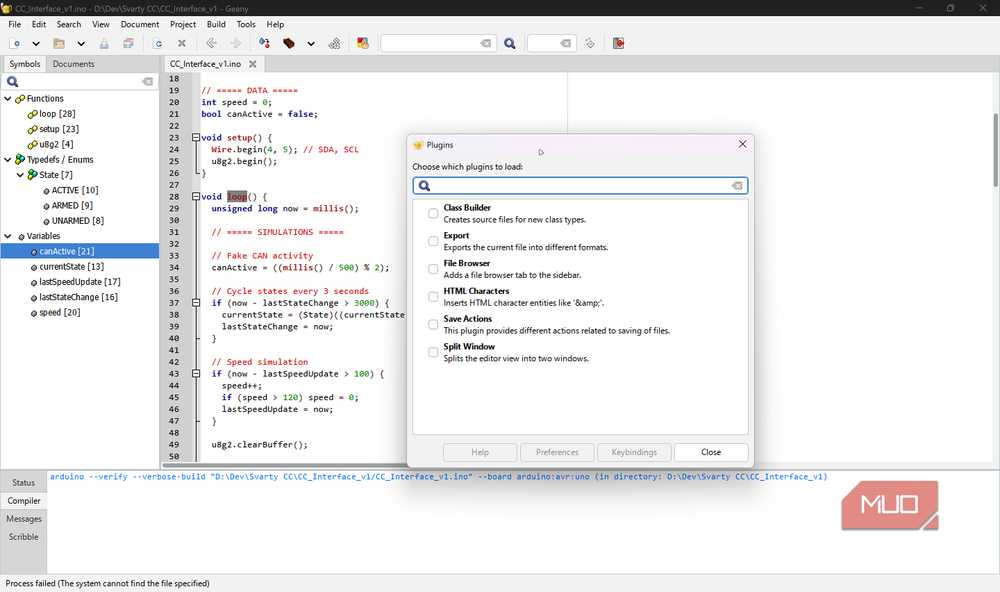1000x592 pixels.
Task: Open the Build actions dropdown arrow
Action: click(x=311, y=43)
